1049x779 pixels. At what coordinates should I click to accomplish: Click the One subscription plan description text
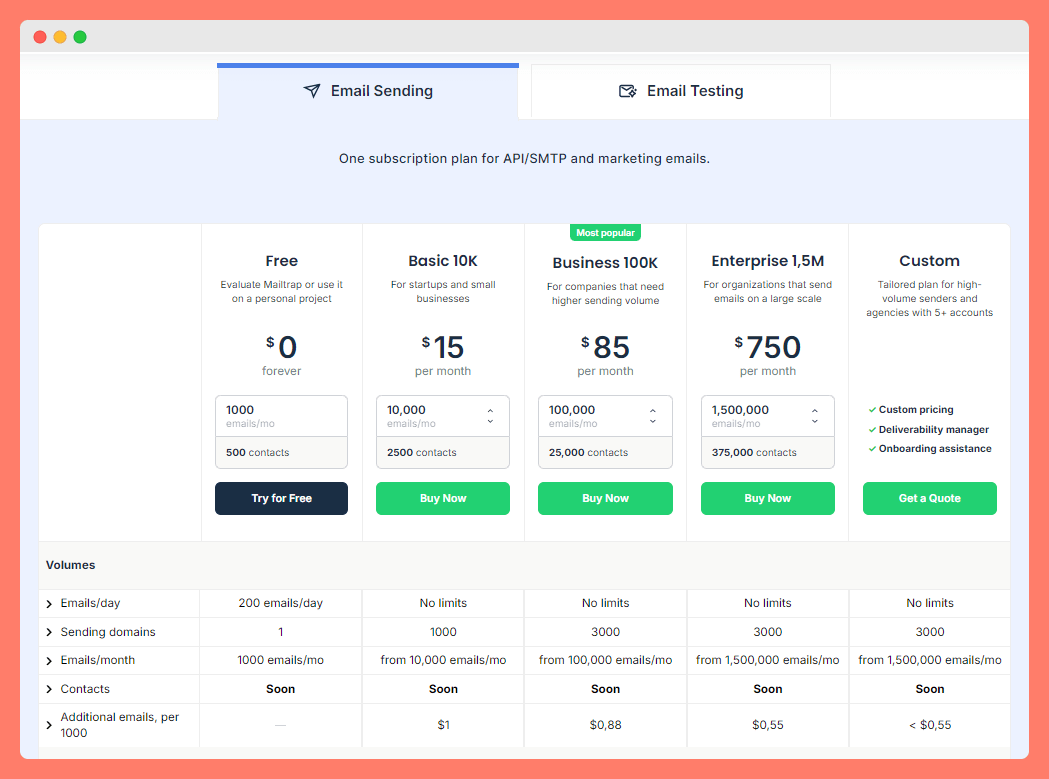pos(524,159)
